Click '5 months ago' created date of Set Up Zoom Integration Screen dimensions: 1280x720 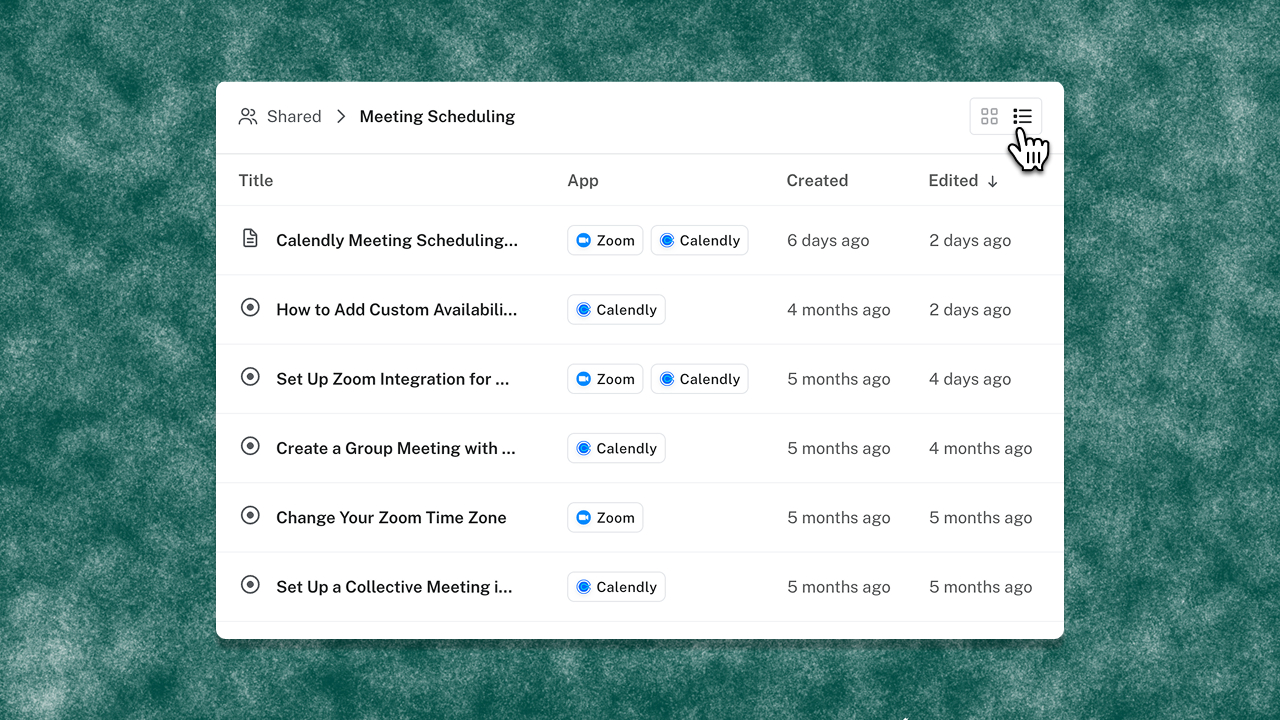pos(839,379)
